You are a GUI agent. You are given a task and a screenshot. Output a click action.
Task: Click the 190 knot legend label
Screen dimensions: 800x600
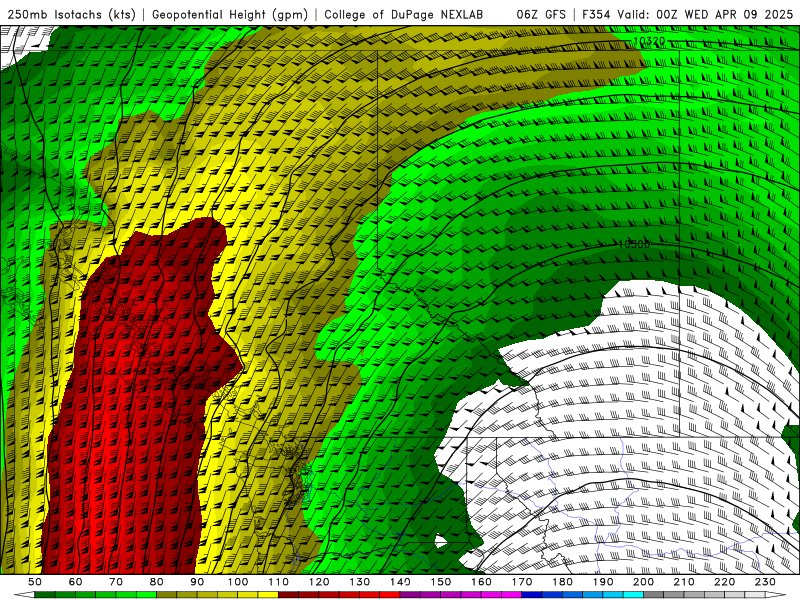603,582
